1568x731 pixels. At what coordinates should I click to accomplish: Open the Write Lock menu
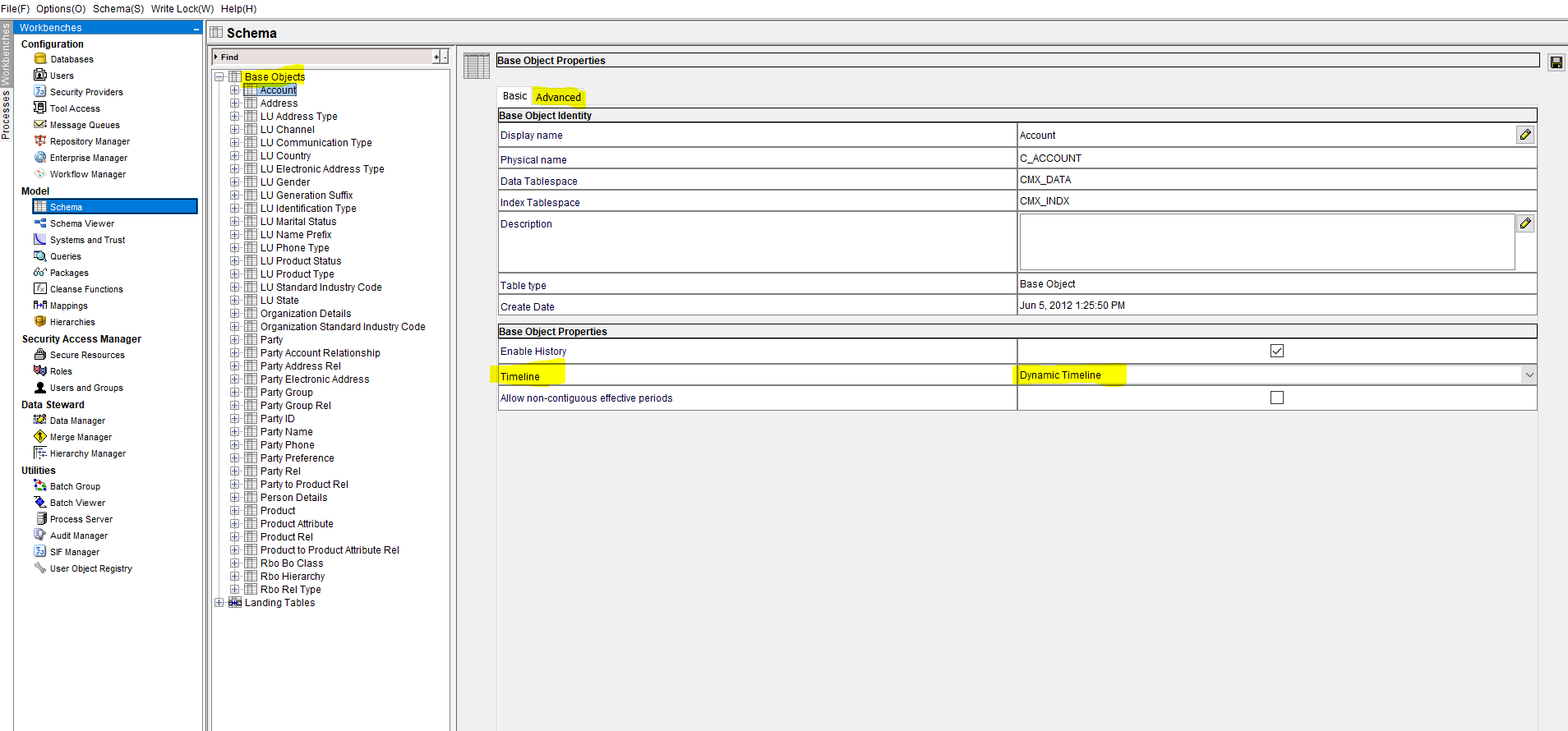pos(182,9)
